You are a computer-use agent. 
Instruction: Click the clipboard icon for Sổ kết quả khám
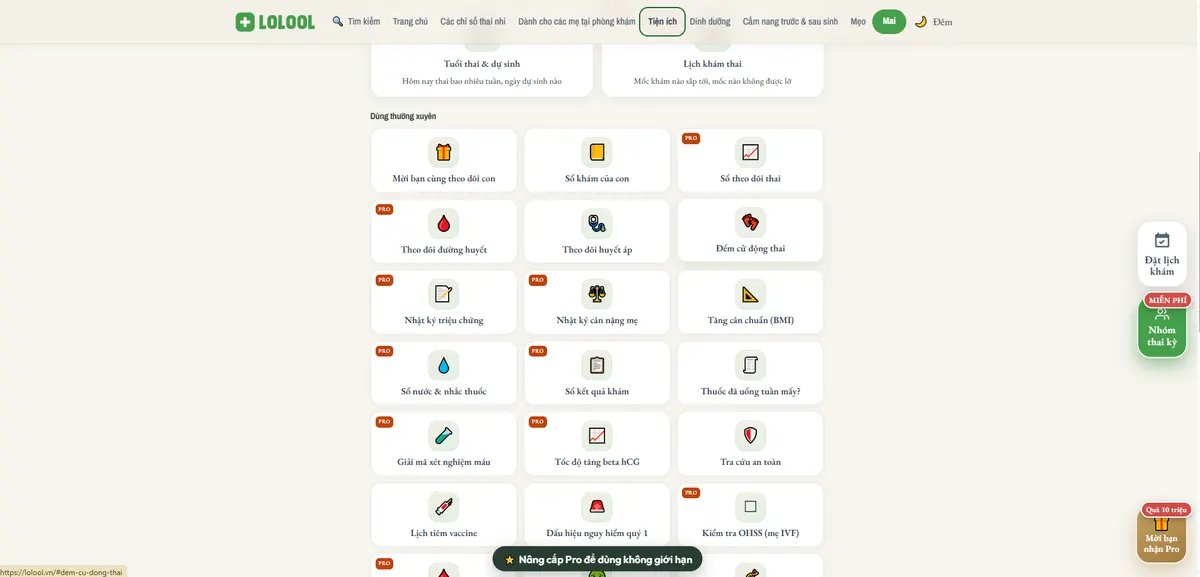597,365
